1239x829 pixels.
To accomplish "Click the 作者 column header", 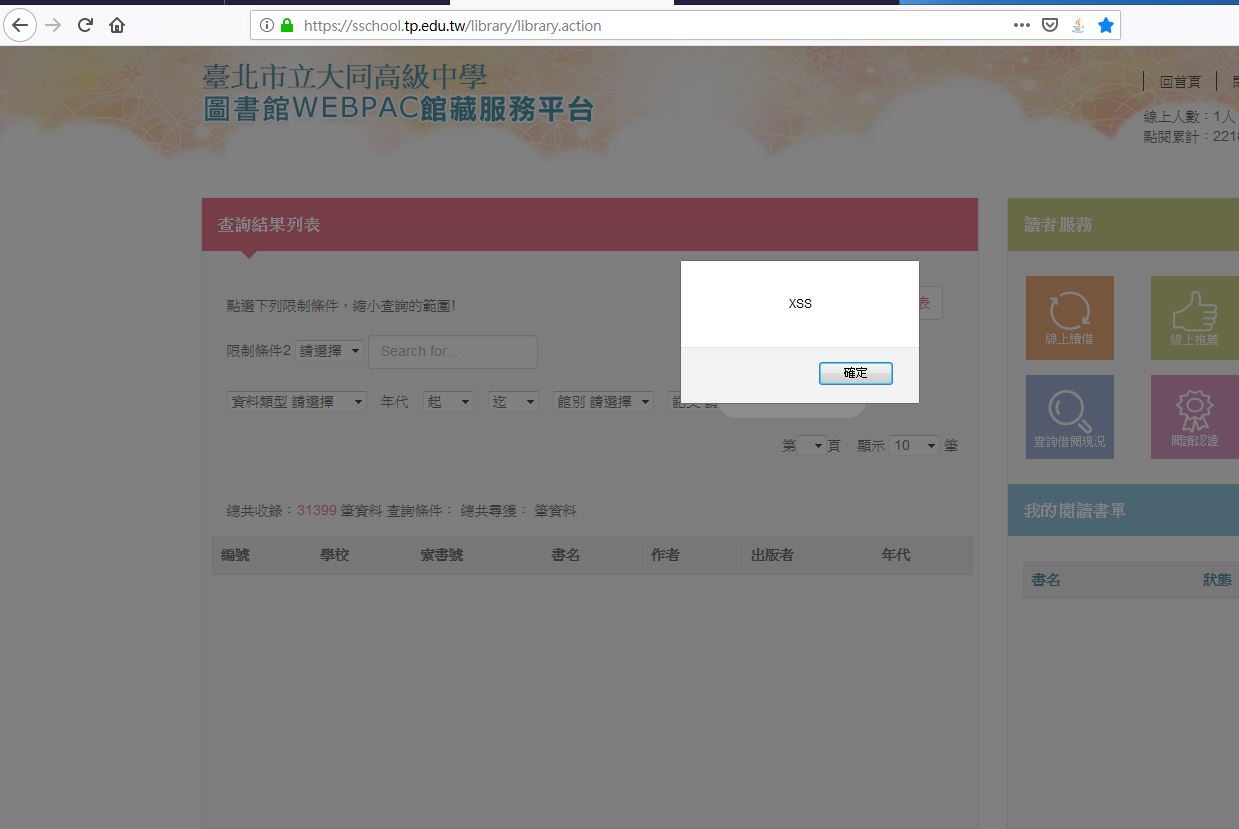I will (x=665, y=555).
